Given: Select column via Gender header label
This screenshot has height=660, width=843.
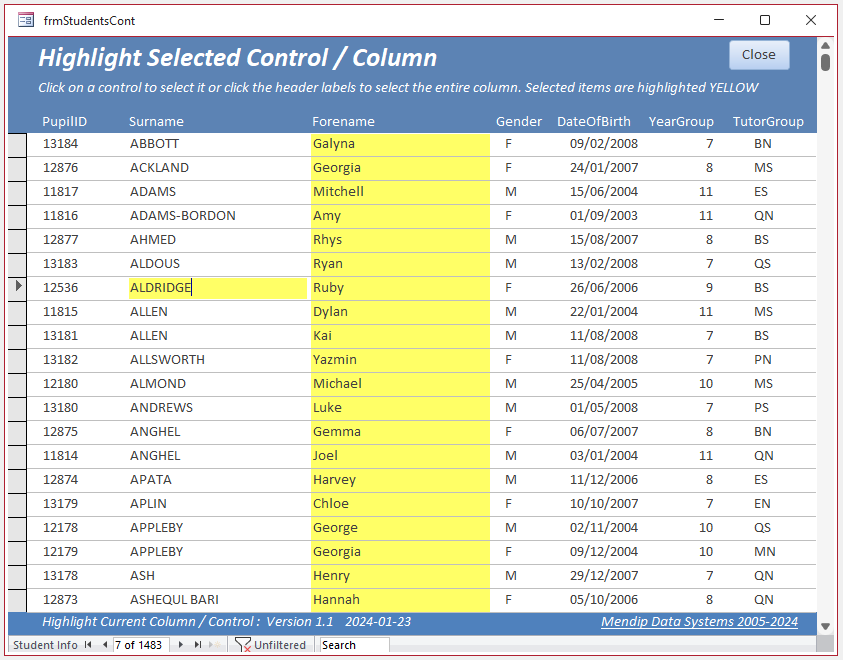Looking at the screenshot, I should pos(518,121).
